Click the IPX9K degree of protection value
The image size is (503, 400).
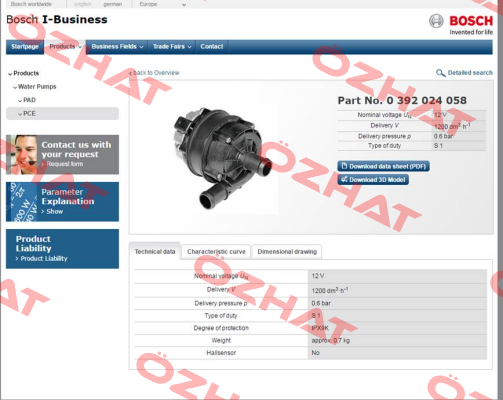click(320, 328)
